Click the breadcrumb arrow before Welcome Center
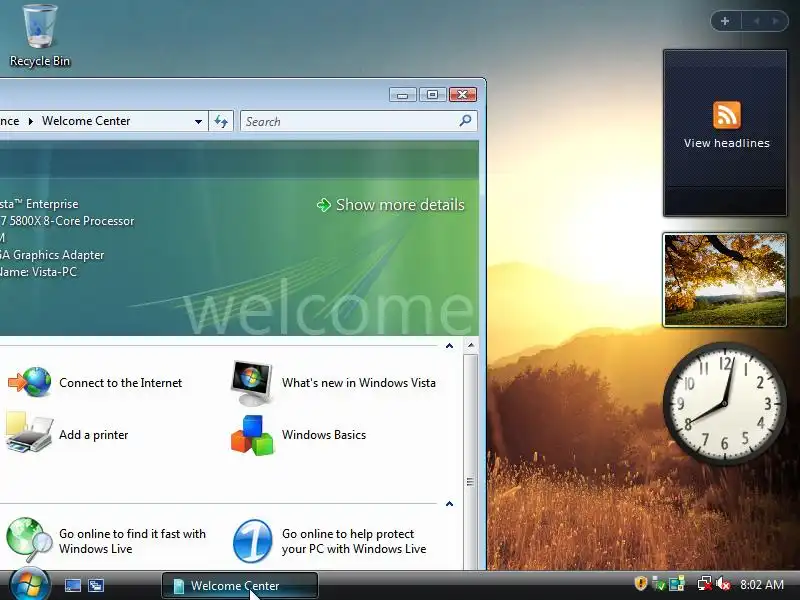Image resolution: width=800 pixels, height=600 pixels. (x=31, y=121)
